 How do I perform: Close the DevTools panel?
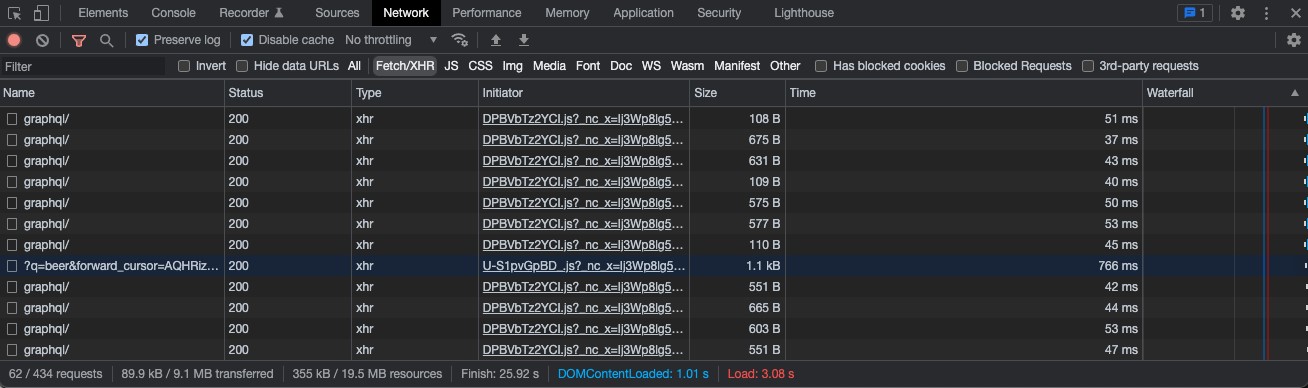[x=1293, y=13]
